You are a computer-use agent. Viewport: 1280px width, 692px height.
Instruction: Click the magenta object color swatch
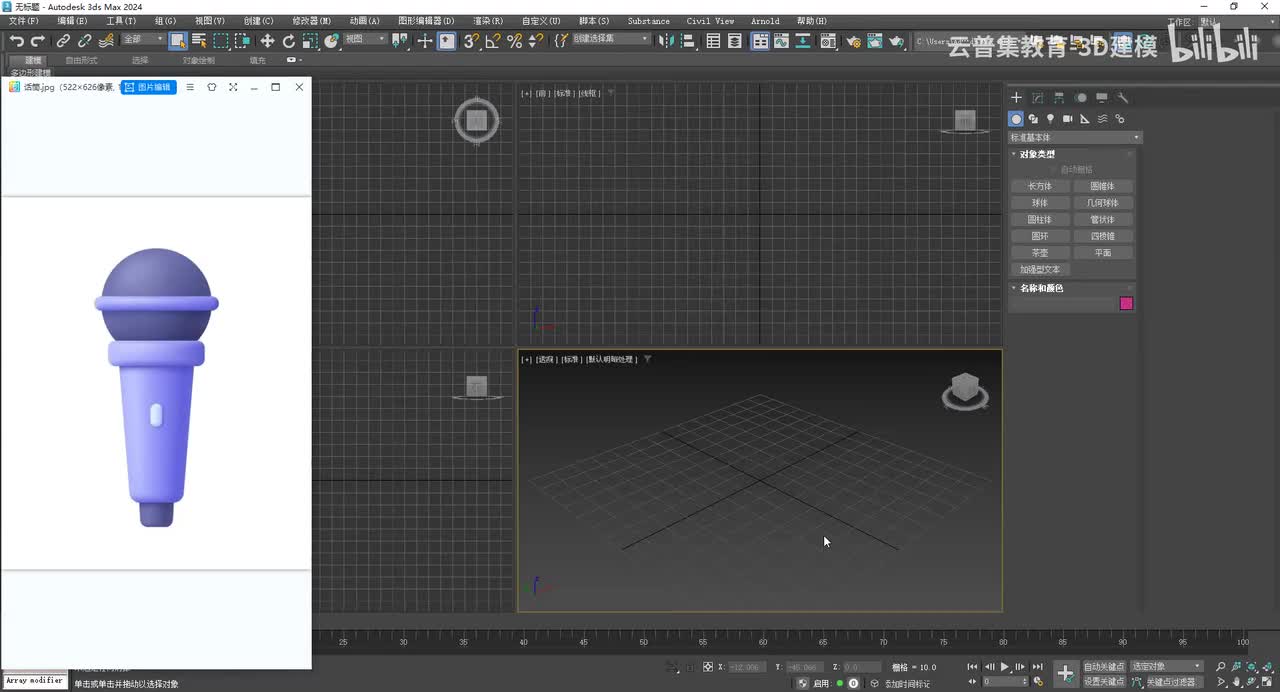pyautogui.click(x=1126, y=304)
